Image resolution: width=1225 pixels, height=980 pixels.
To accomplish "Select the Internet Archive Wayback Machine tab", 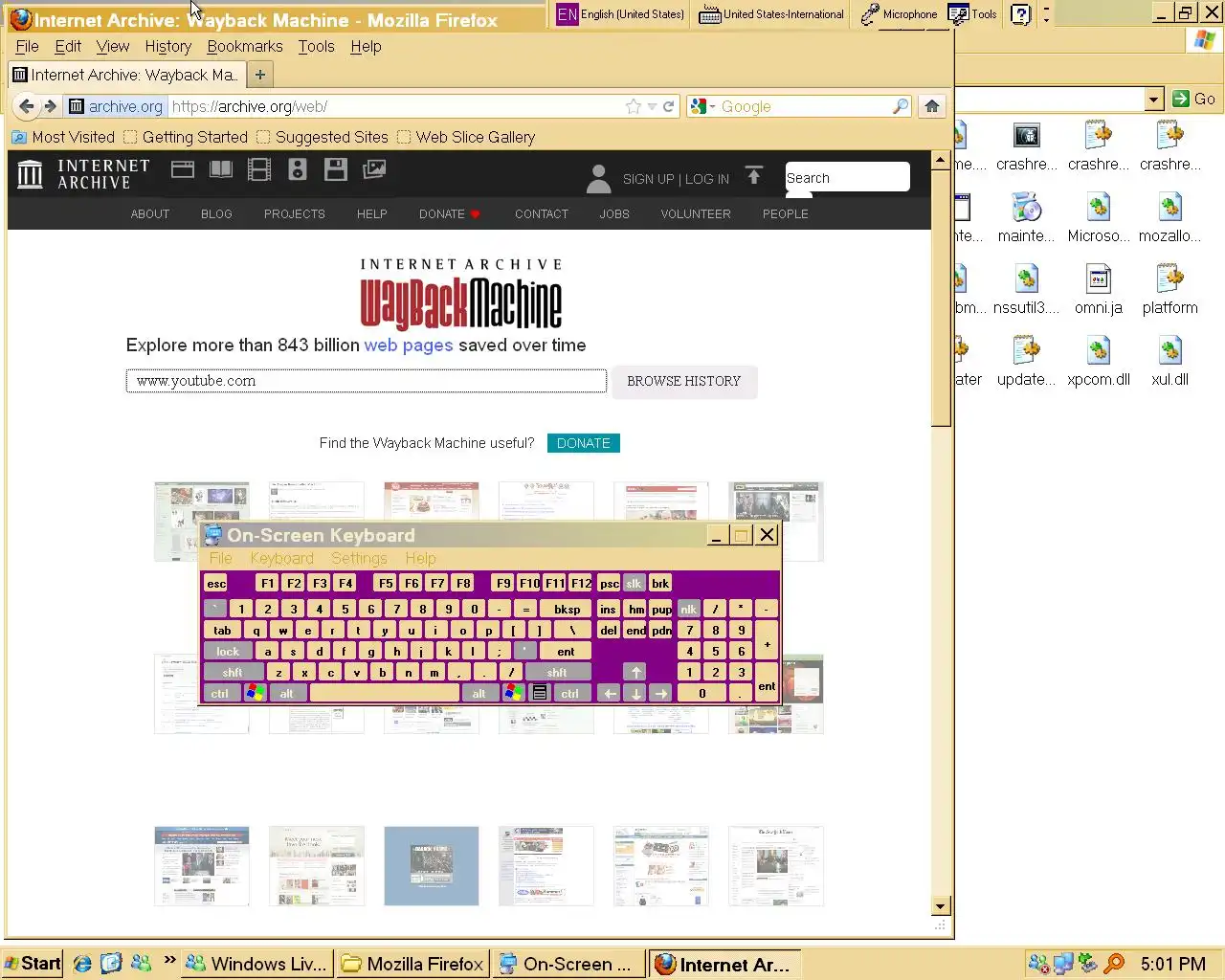I will 125,75.
